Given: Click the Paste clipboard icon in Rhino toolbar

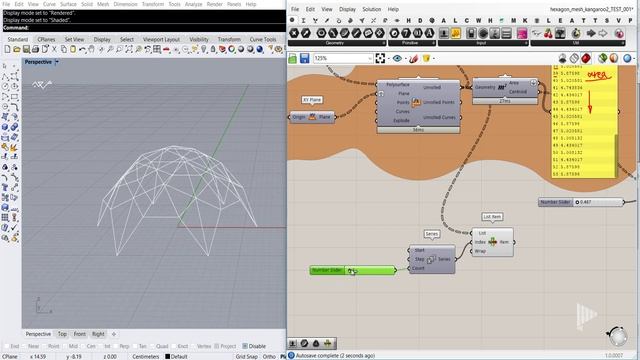Looking at the screenshot, I should pyautogui.click(x=73, y=49).
